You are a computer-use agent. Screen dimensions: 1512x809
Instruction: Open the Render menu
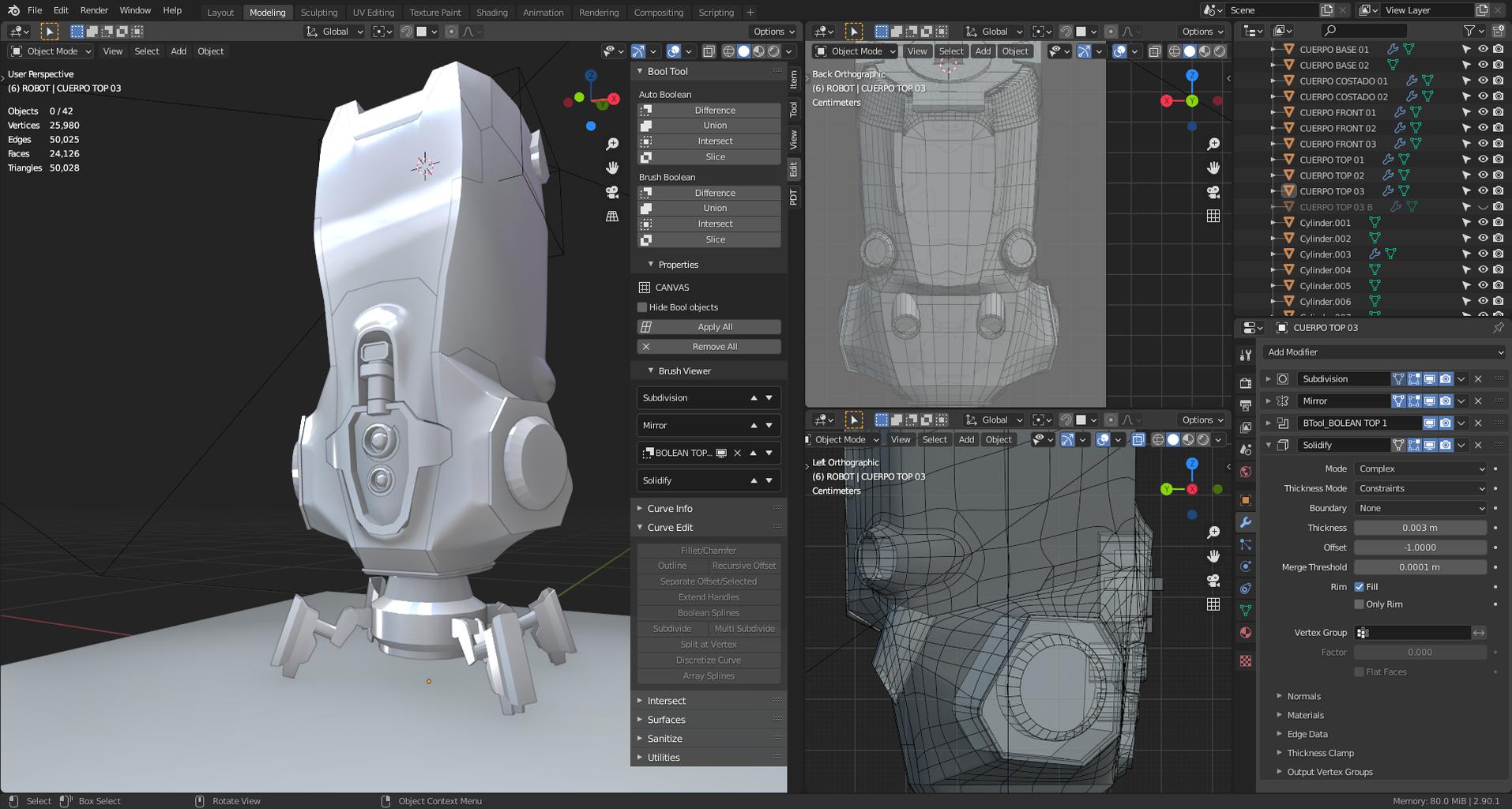point(94,10)
